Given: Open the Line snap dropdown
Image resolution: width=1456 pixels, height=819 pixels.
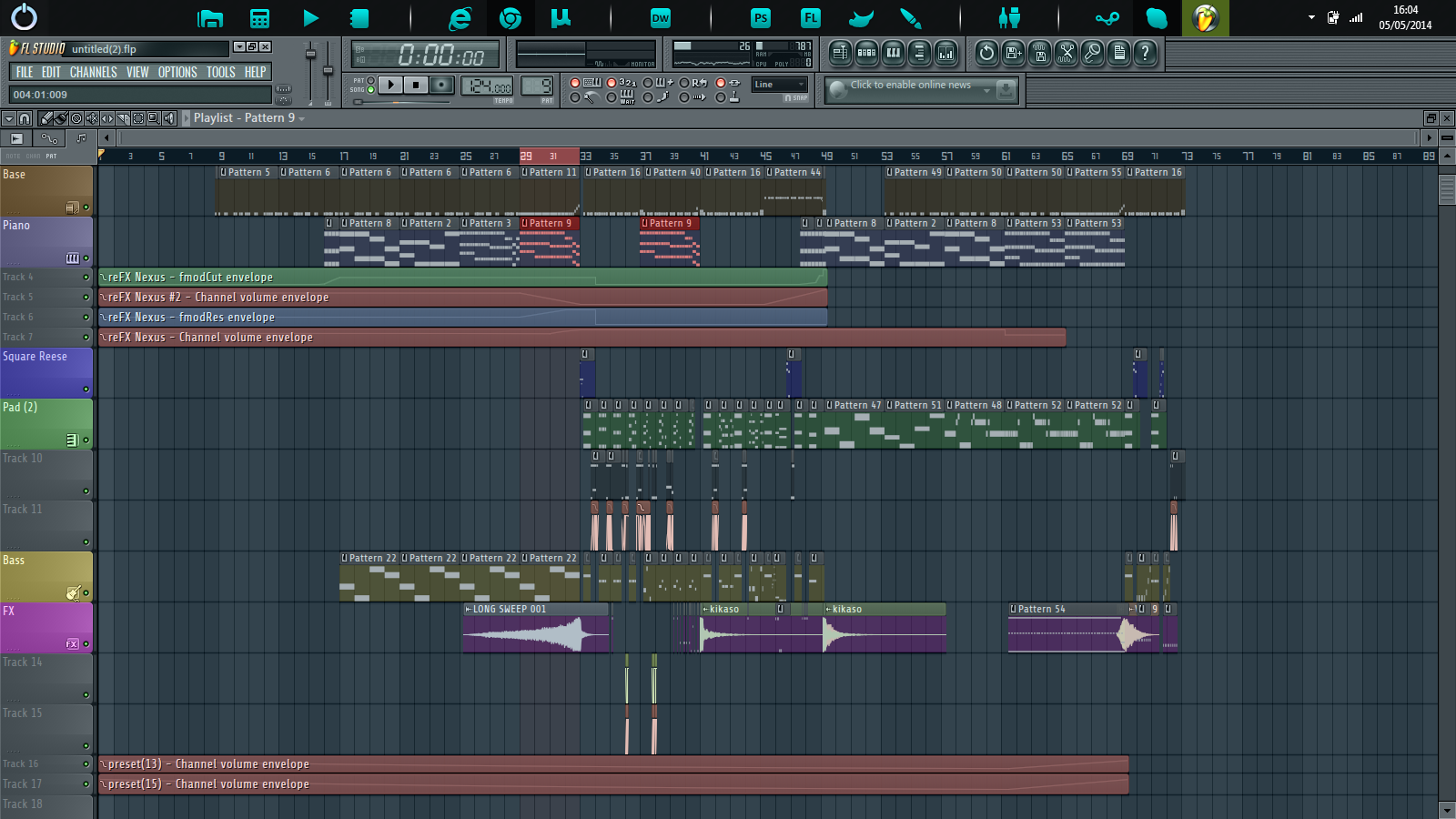Looking at the screenshot, I should click(780, 85).
